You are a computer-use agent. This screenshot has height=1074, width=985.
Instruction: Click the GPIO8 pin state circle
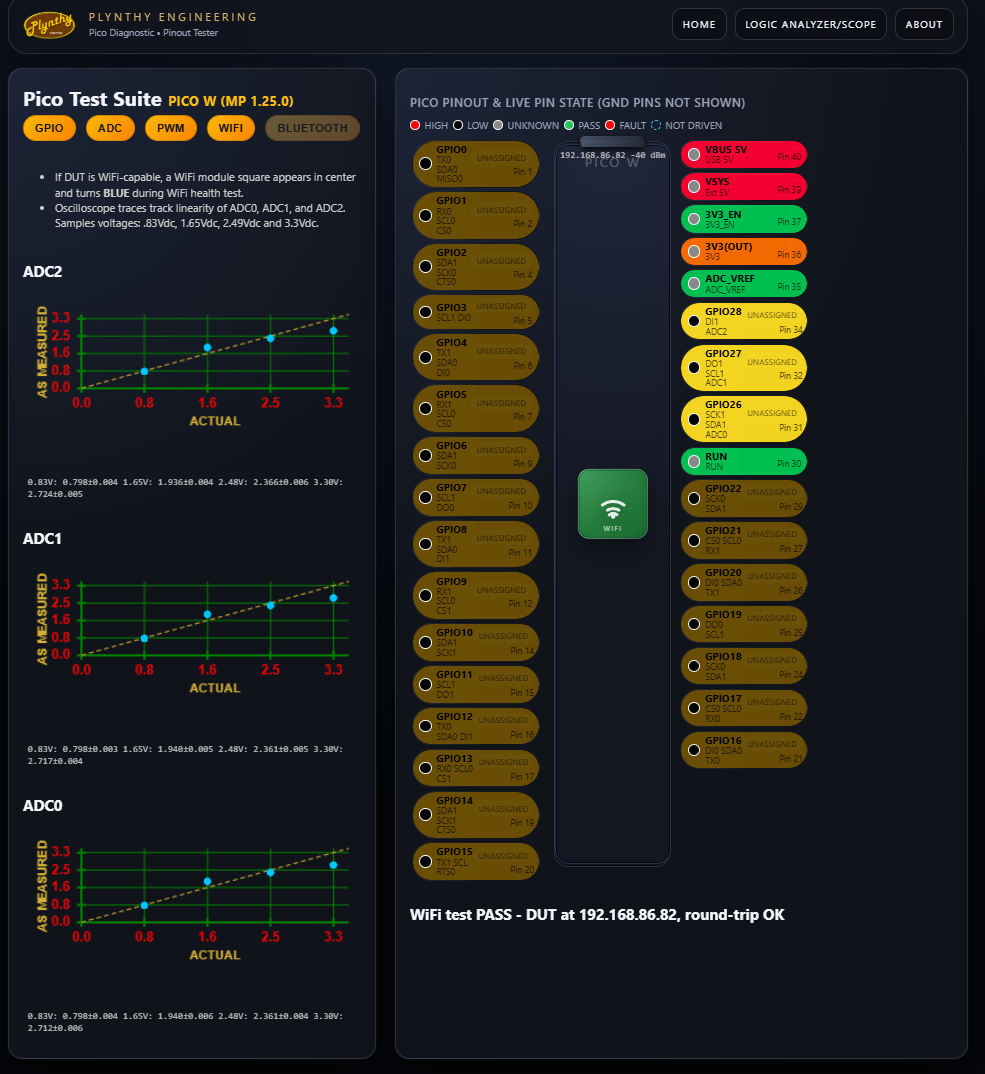tap(425, 544)
